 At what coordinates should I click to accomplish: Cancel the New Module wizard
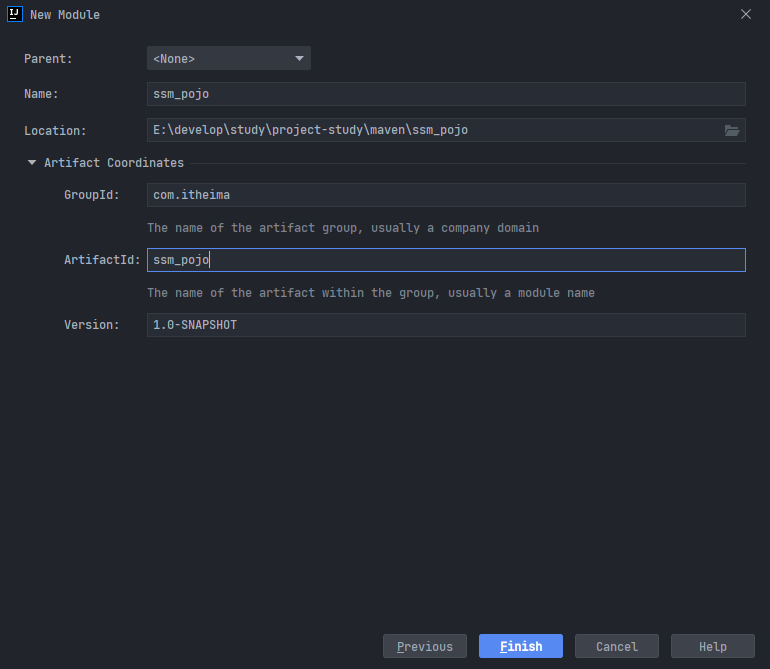(617, 646)
